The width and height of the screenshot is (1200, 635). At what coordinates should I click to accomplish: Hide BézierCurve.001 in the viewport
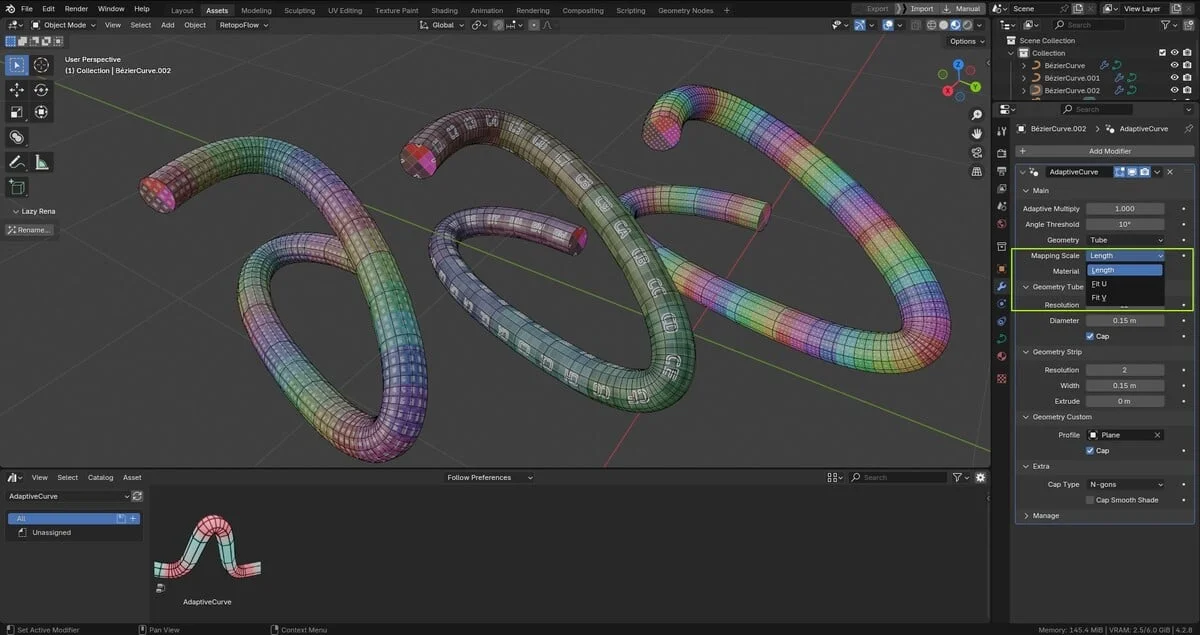click(1175, 77)
